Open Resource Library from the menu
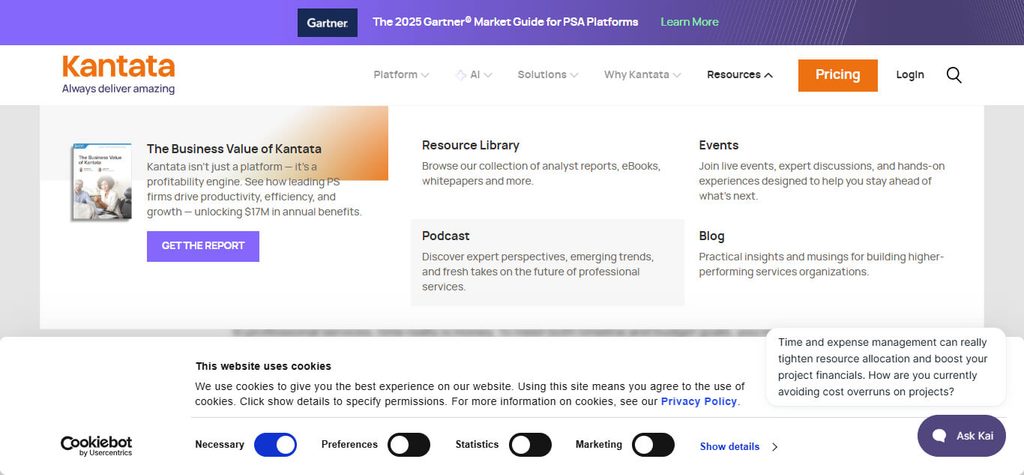The width and height of the screenshot is (1024, 475). tap(470, 145)
